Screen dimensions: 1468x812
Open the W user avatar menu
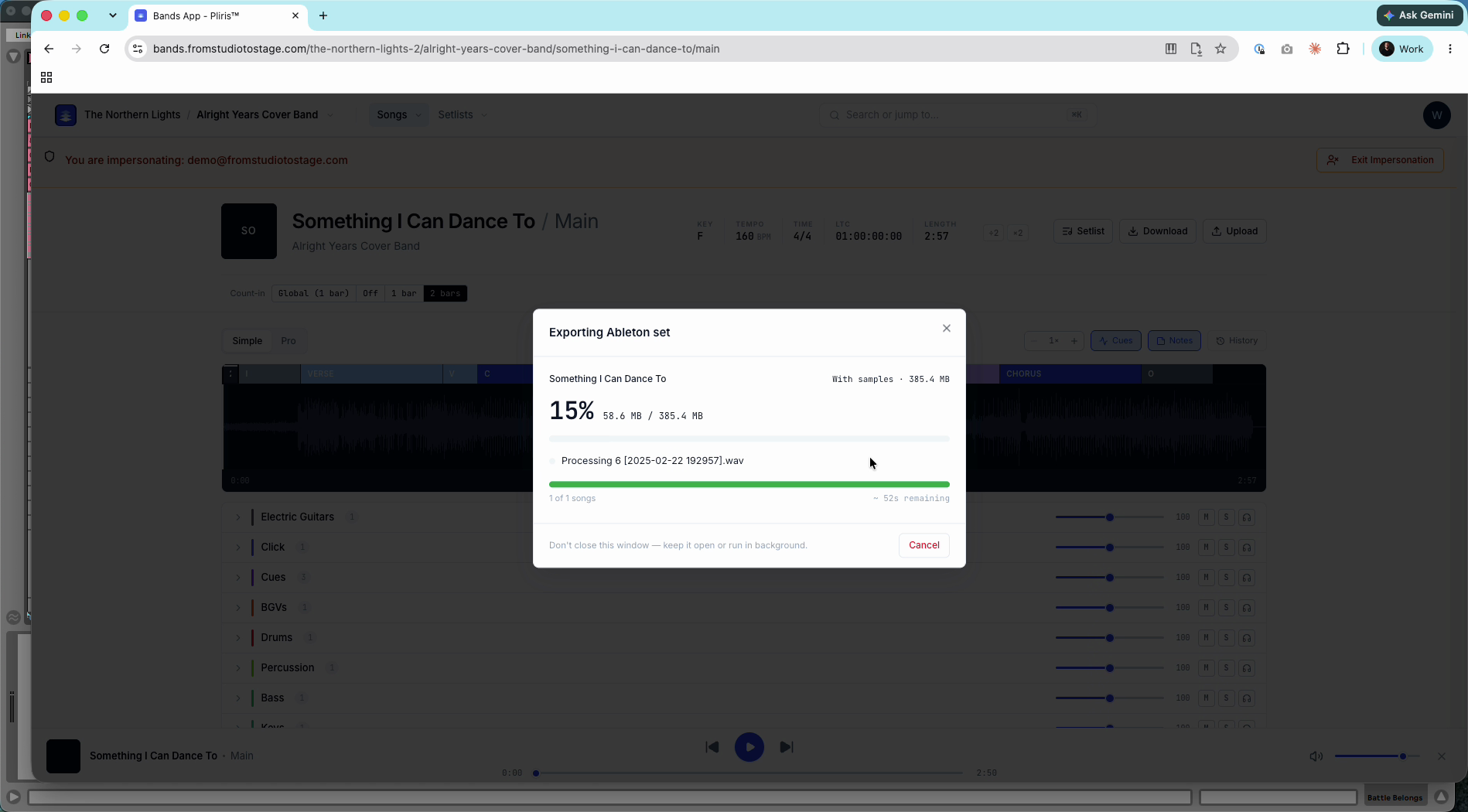[x=1436, y=115]
